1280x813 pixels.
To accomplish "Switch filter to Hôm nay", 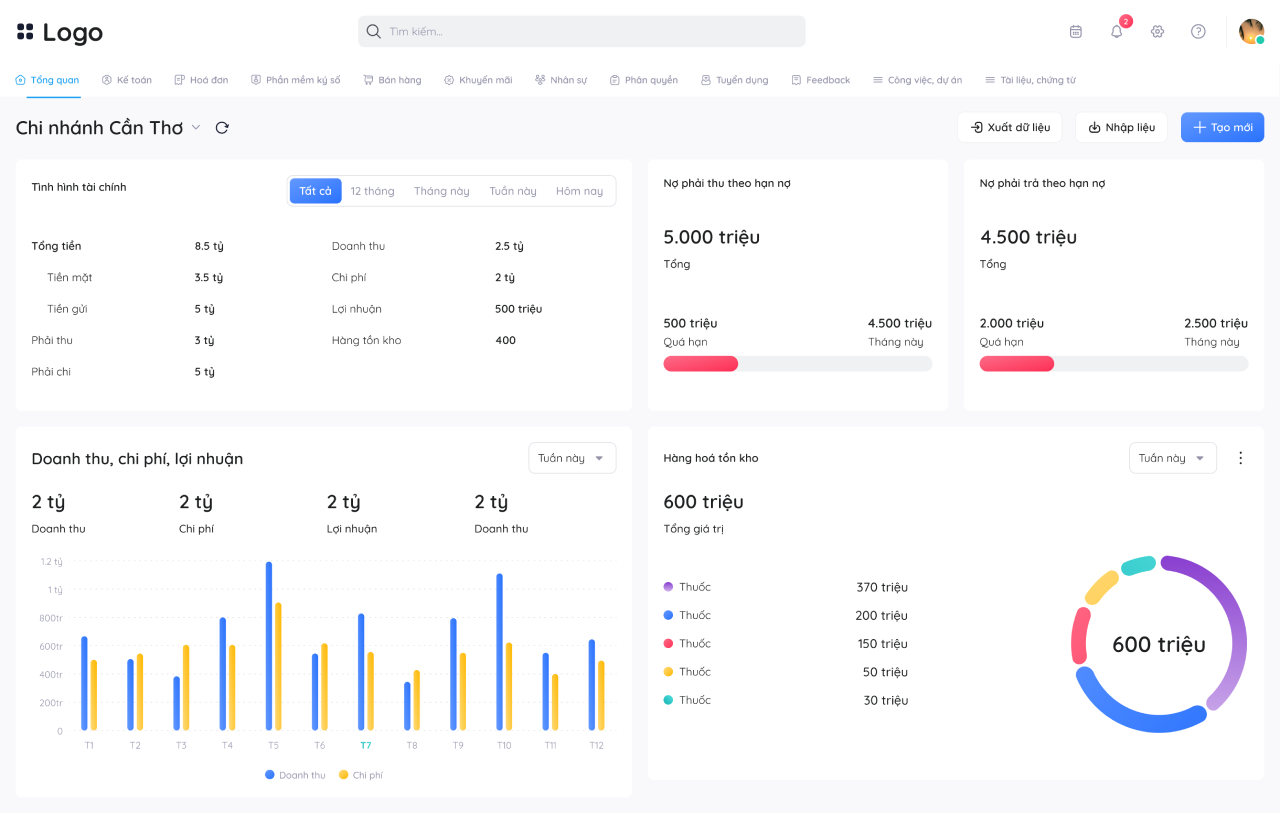I will tap(580, 191).
